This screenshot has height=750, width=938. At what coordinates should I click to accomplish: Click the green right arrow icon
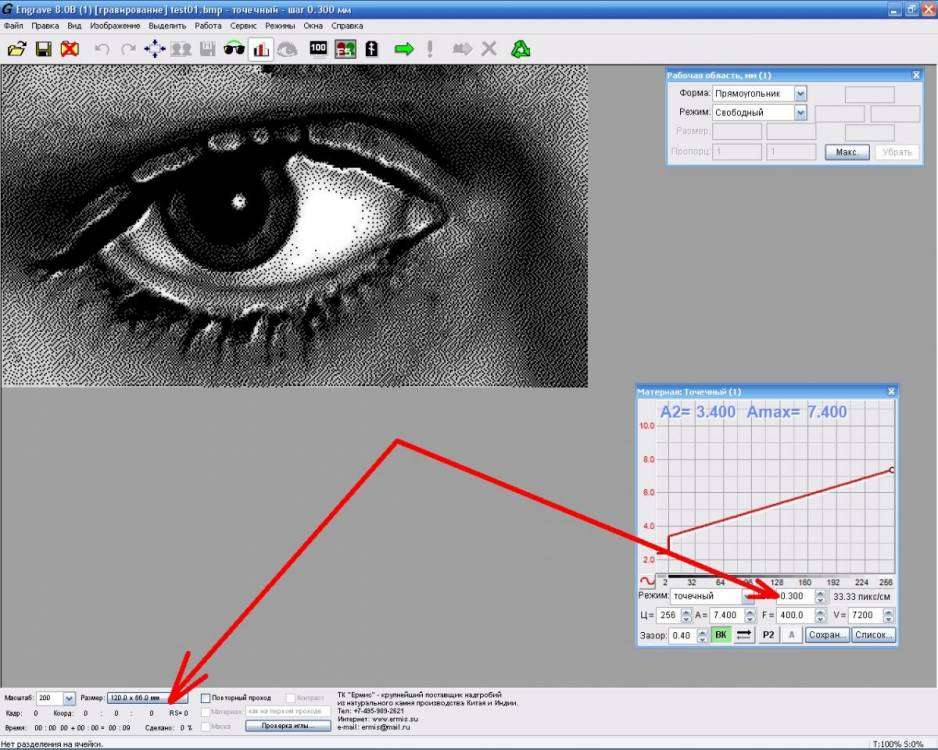403,48
